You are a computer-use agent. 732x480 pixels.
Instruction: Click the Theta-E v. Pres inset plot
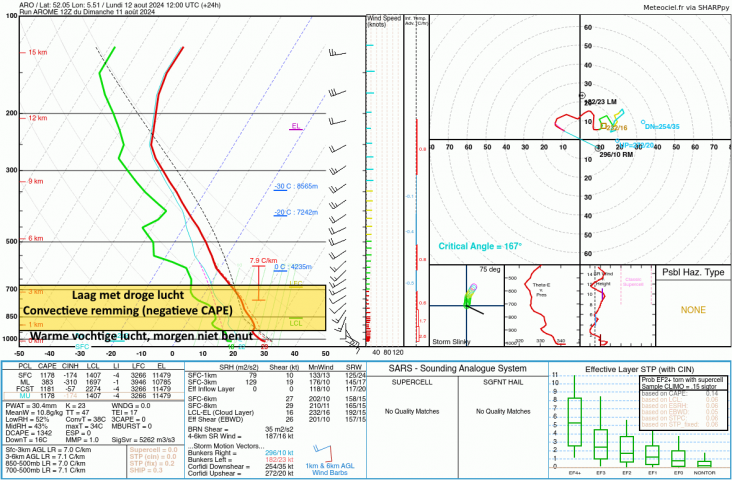pos(544,306)
